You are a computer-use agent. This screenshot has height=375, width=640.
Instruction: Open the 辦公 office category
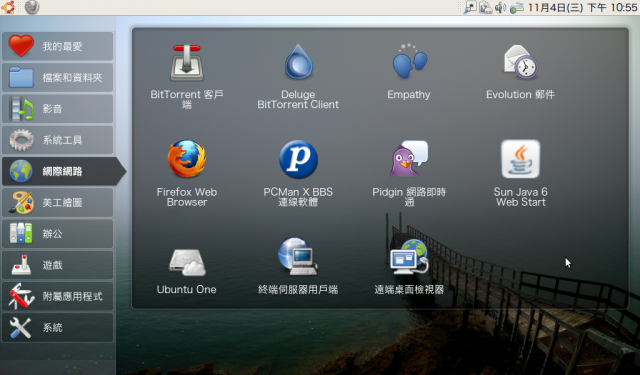tap(58, 233)
